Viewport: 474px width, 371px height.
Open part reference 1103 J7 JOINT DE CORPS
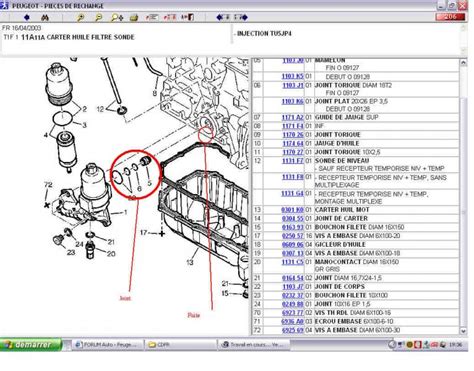click(293, 287)
